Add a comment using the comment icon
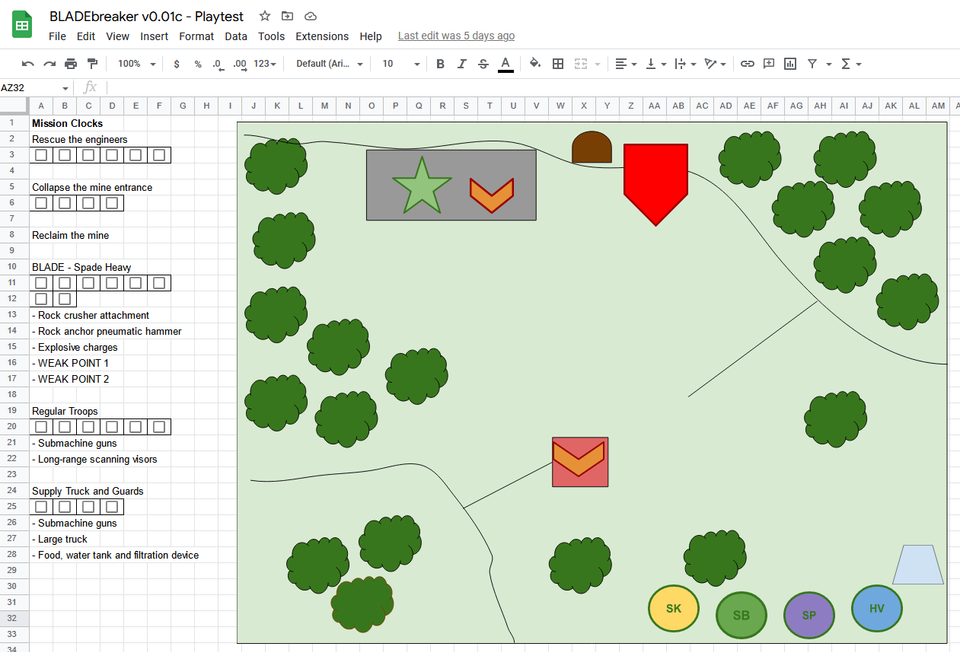 pyautogui.click(x=768, y=63)
